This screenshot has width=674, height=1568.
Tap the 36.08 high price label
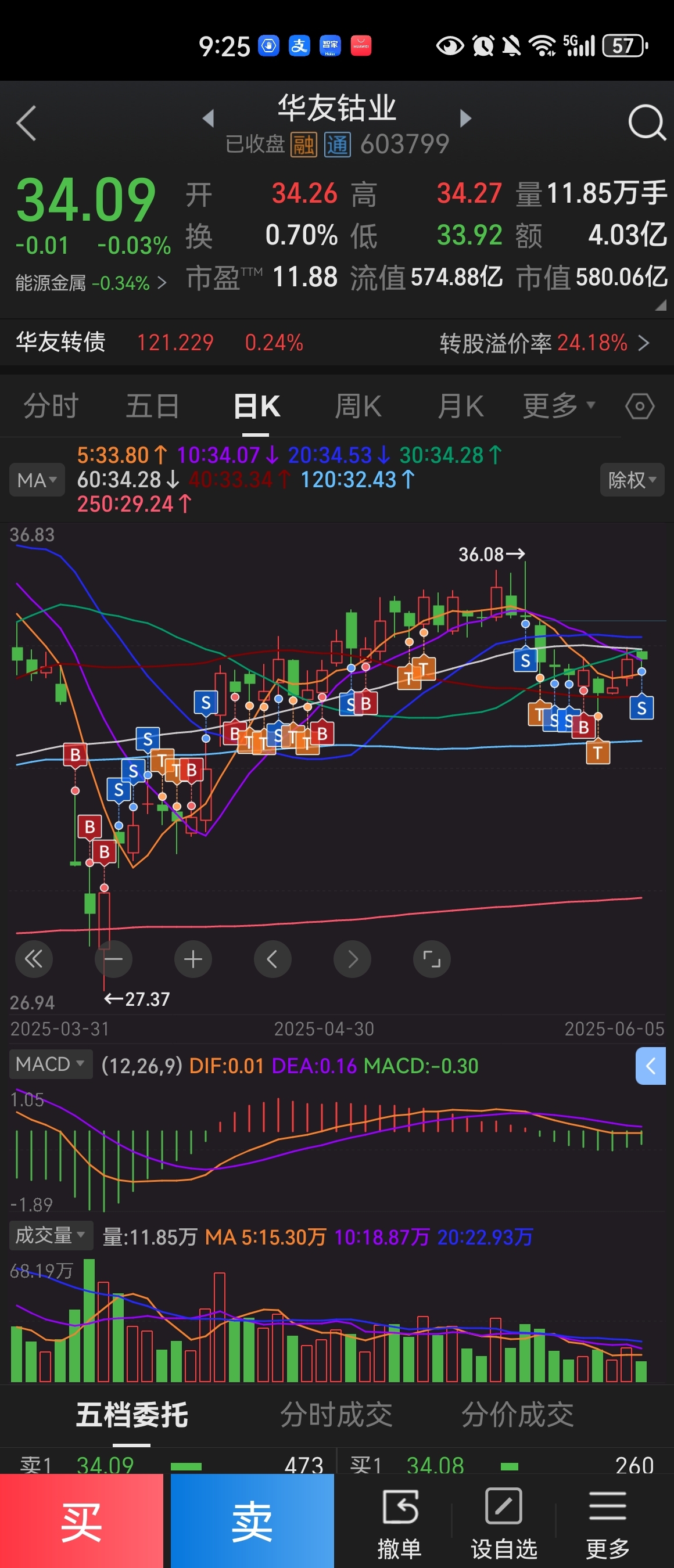(492, 554)
